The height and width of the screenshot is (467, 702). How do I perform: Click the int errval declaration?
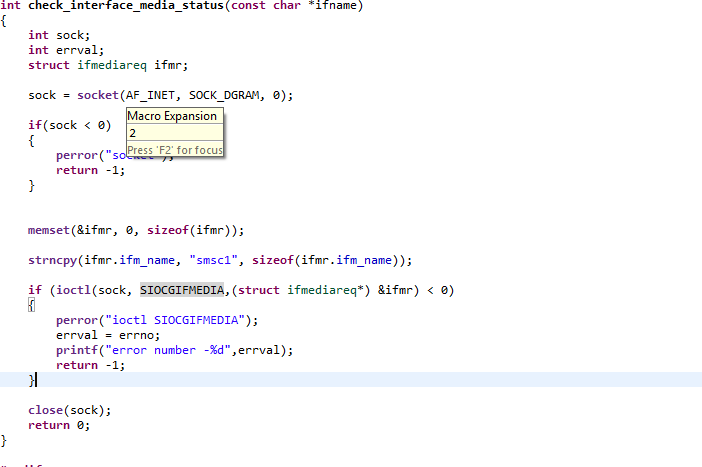point(52,50)
